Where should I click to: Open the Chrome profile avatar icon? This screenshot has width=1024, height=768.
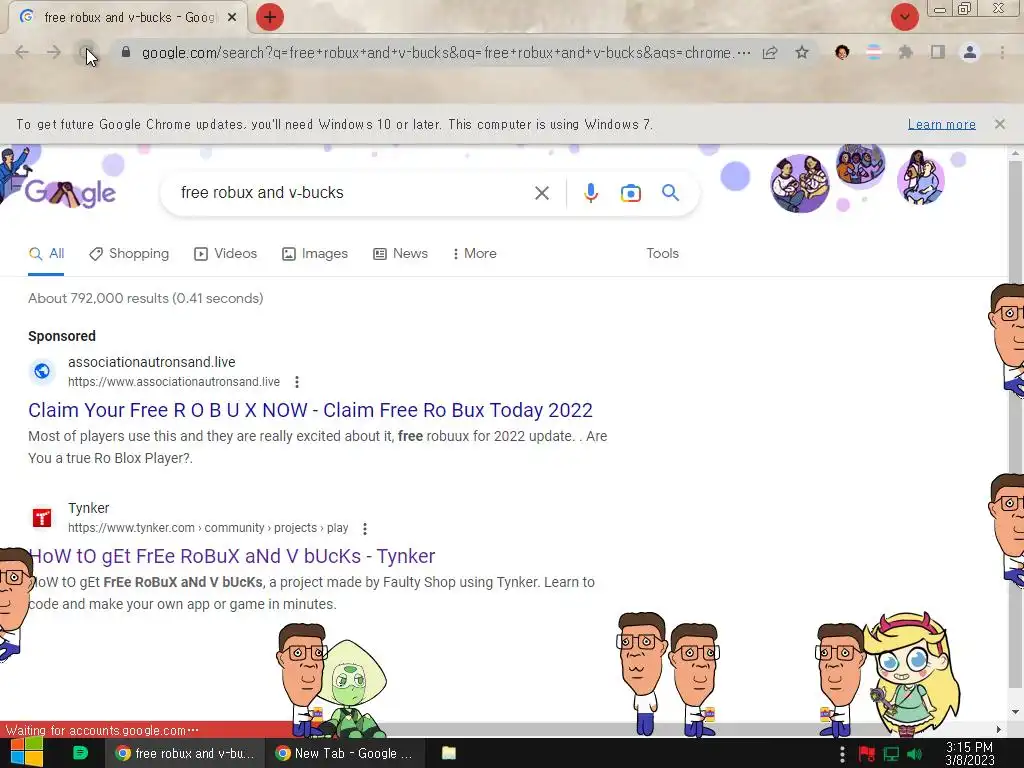tap(970, 52)
